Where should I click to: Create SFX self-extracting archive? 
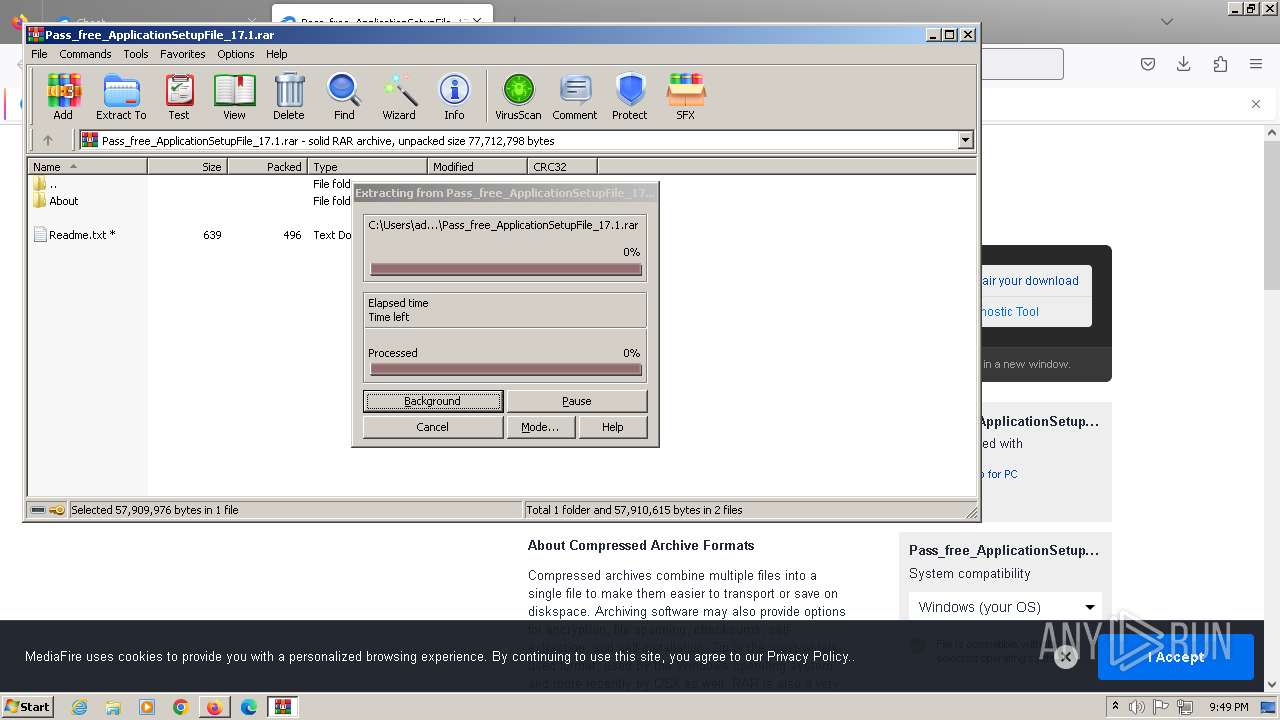click(685, 97)
